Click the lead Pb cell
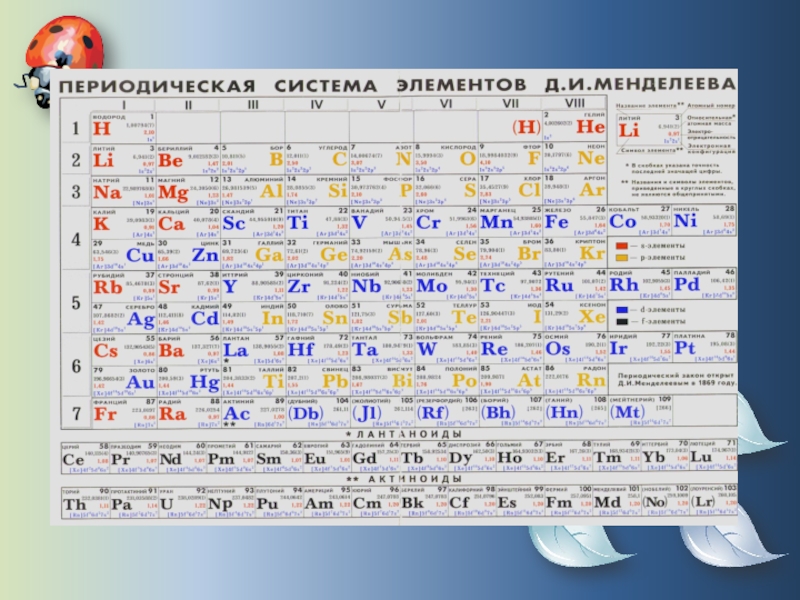 point(316,381)
